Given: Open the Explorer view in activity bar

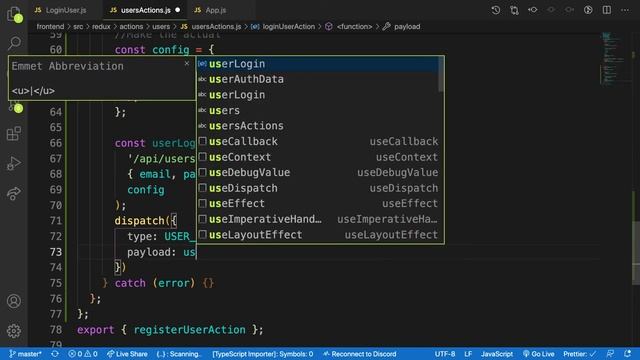Looking at the screenshot, I should point(14,14).
